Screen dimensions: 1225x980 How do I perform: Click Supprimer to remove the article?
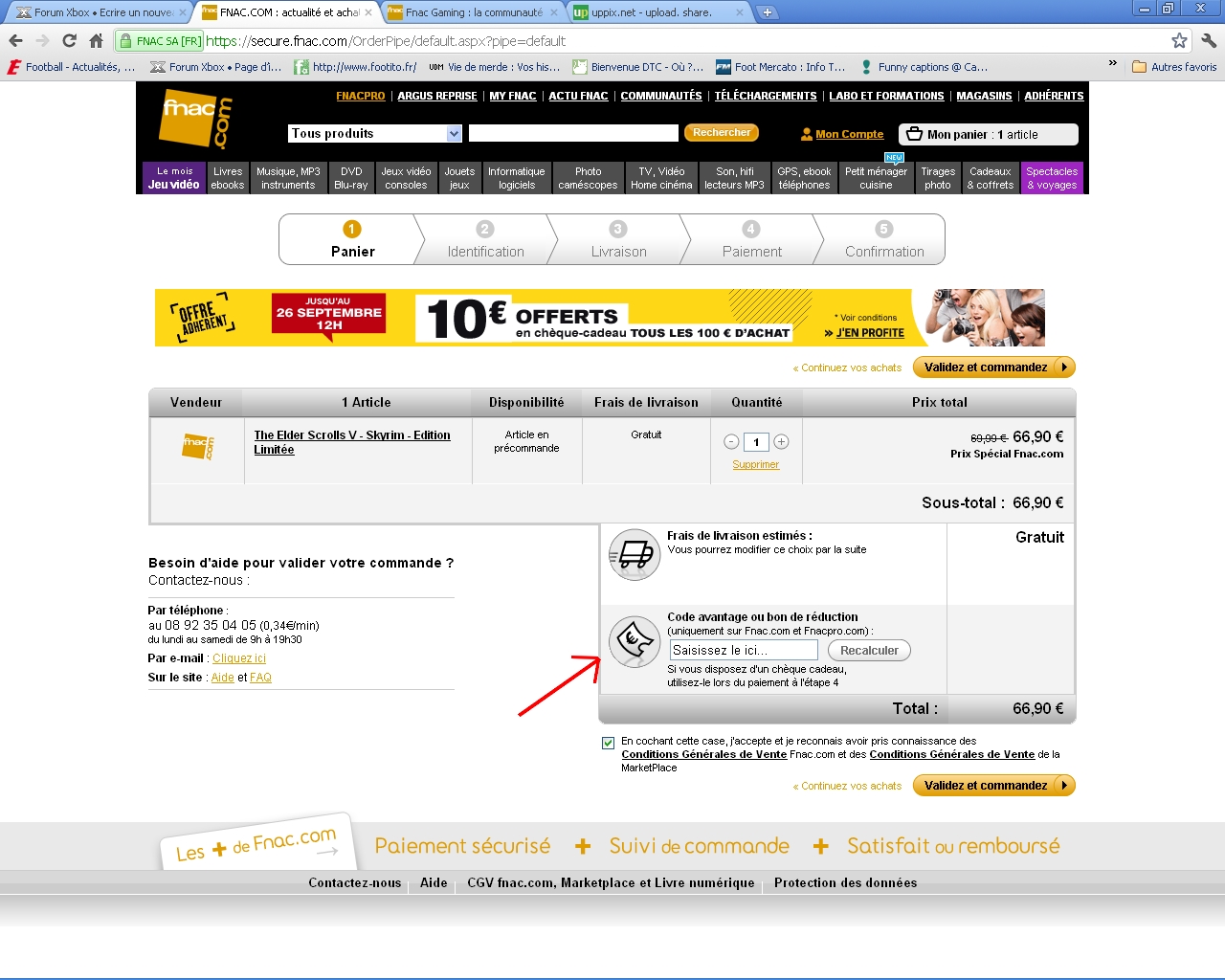pos(755,465)
